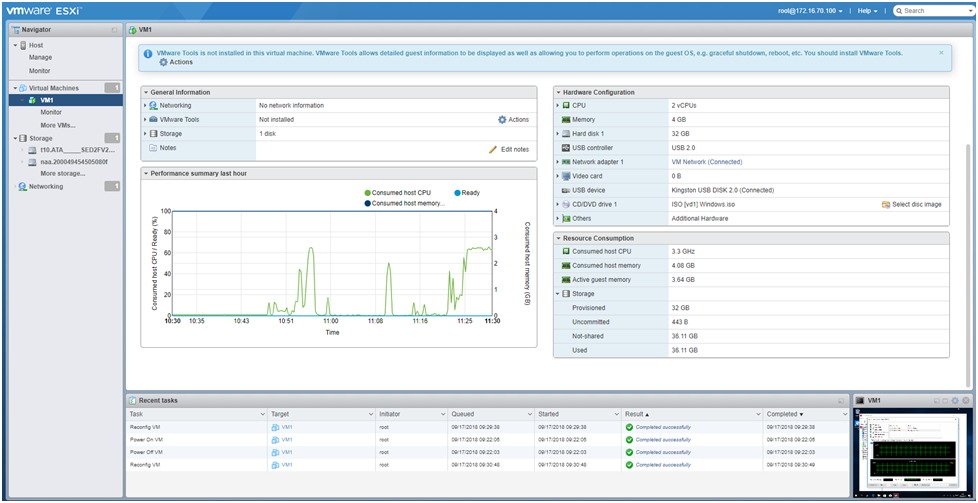
Task: Click Select disc image
Action: click(x=911, y=205)
